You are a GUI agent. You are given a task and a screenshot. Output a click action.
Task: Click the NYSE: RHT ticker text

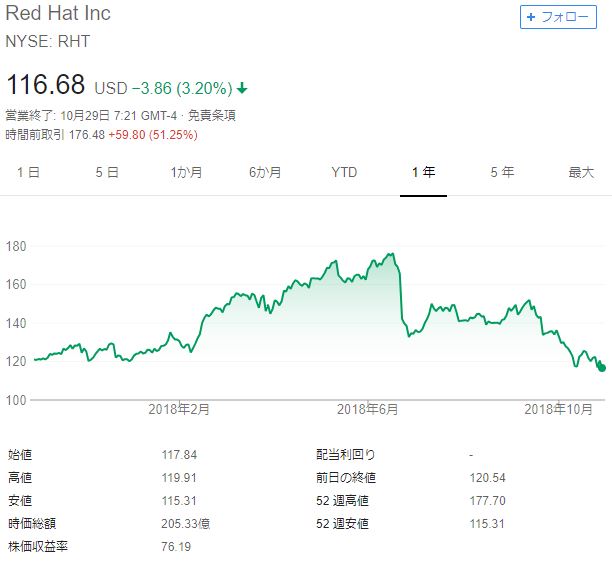pos(48,41)
